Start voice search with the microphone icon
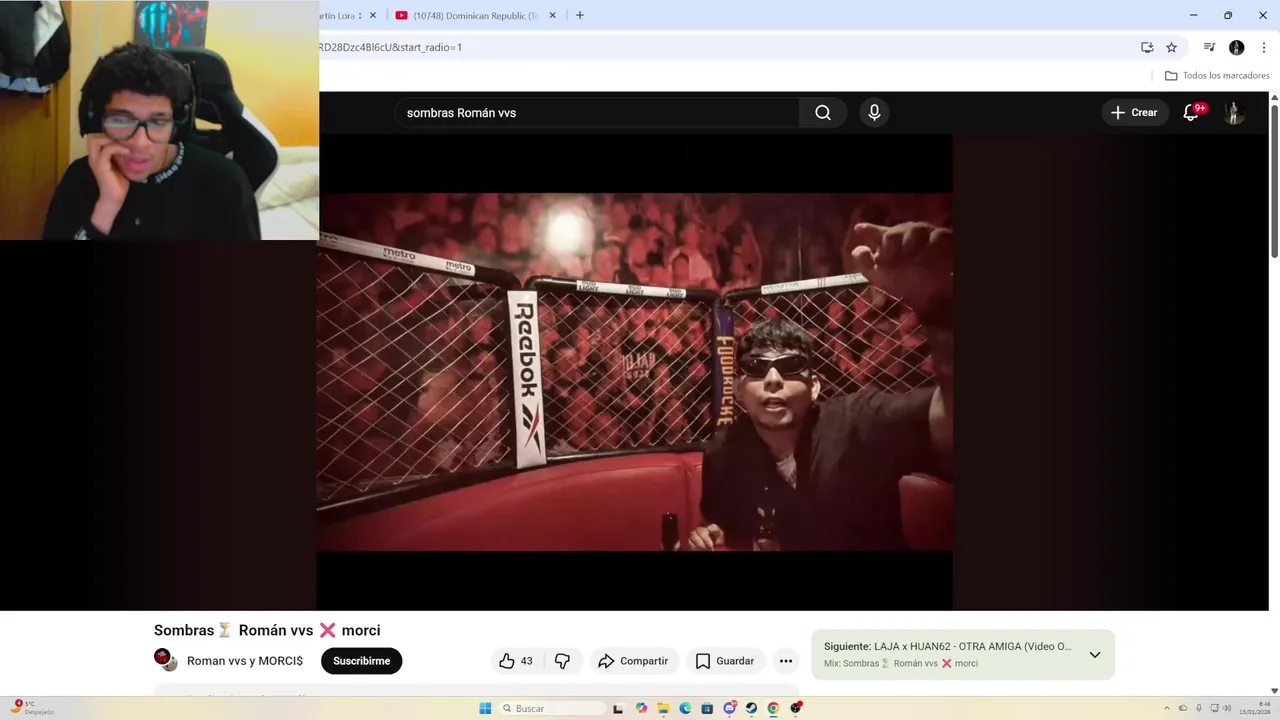This screenshot has height=720, width=1280. [x=874, y=113]
